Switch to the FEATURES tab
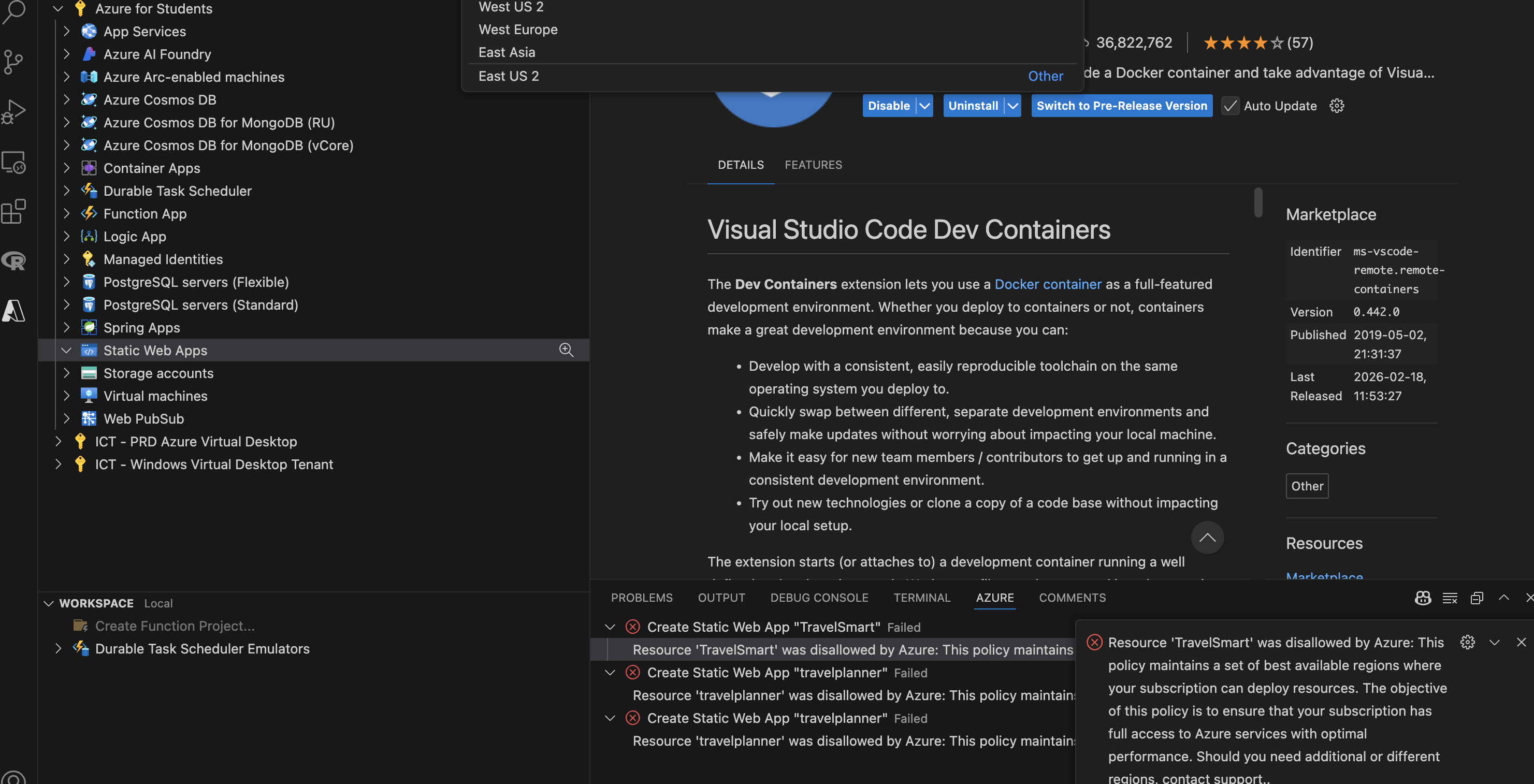The height and width of the screenshot is (784, 1534). (814, 165)
